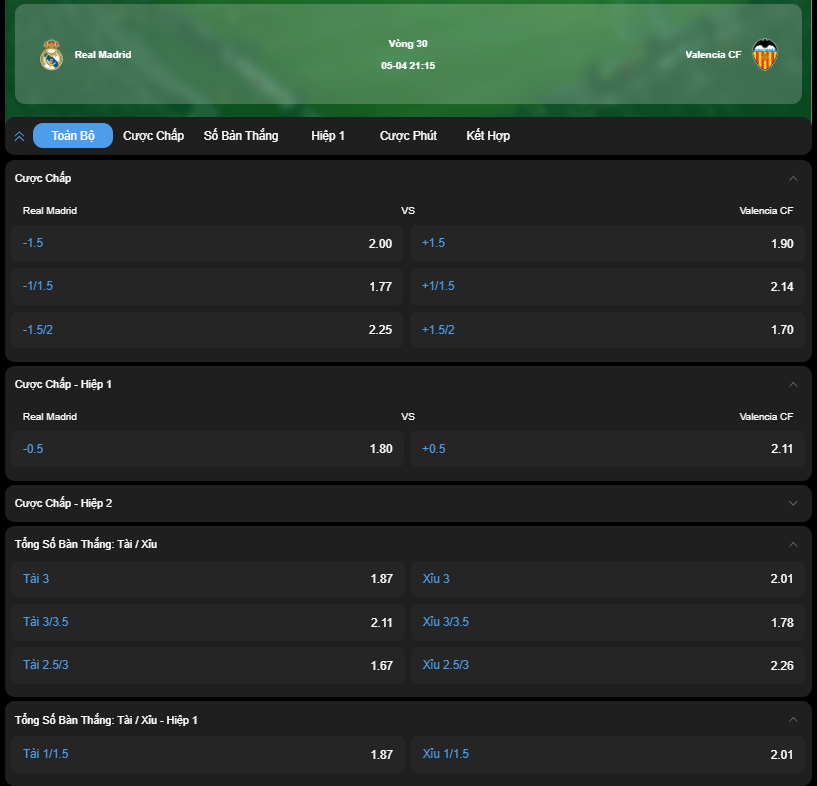
Task: Pick Xỉu 3/3.5 at 1.78
Action: [x=608, y=622]
